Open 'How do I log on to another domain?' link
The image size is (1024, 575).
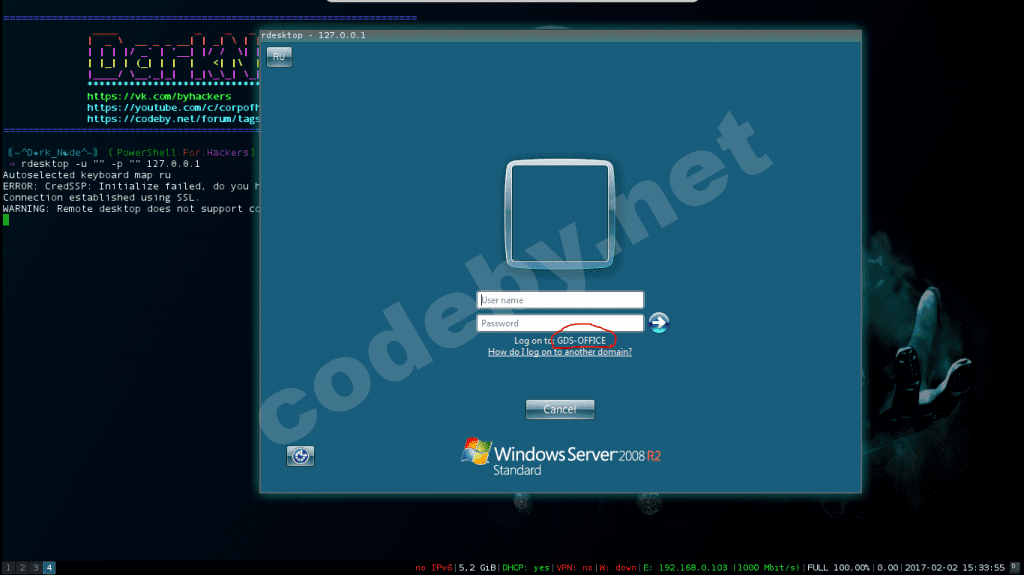tap(560, 352)
